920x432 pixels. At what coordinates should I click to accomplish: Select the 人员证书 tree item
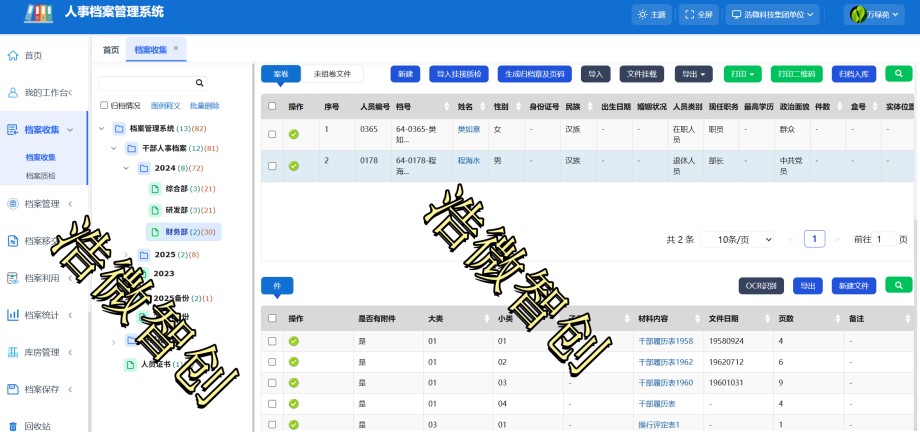[x=154, y=364]
